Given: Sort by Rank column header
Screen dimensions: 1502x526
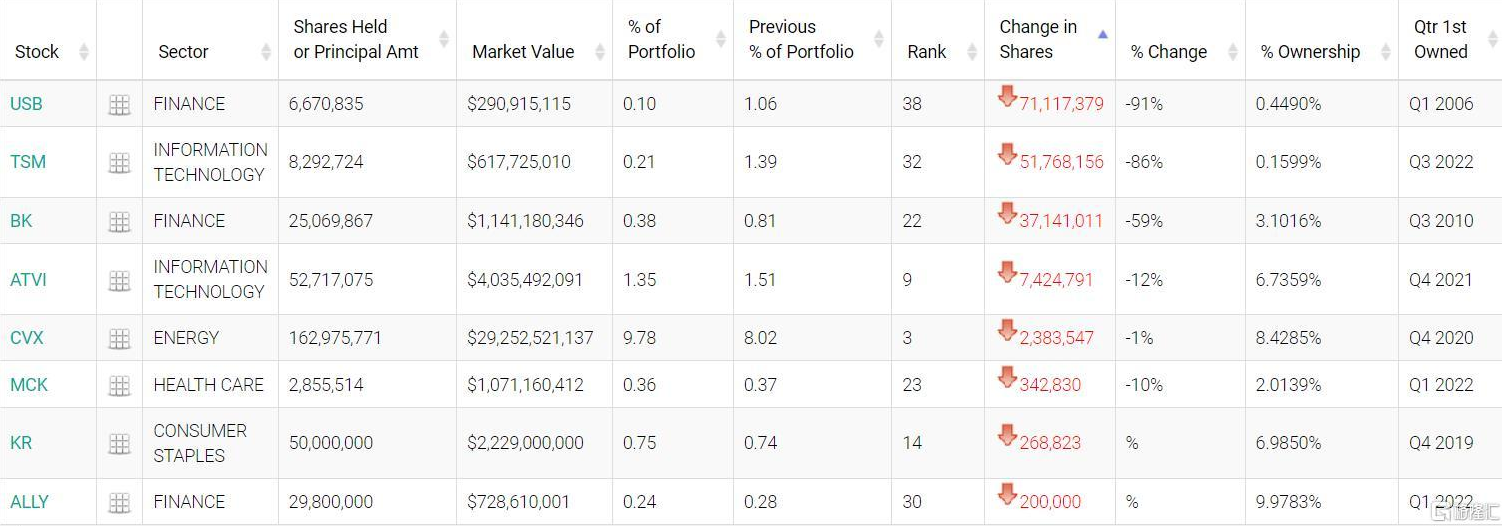Looking at the screenshot, I should tap(926, 52).
